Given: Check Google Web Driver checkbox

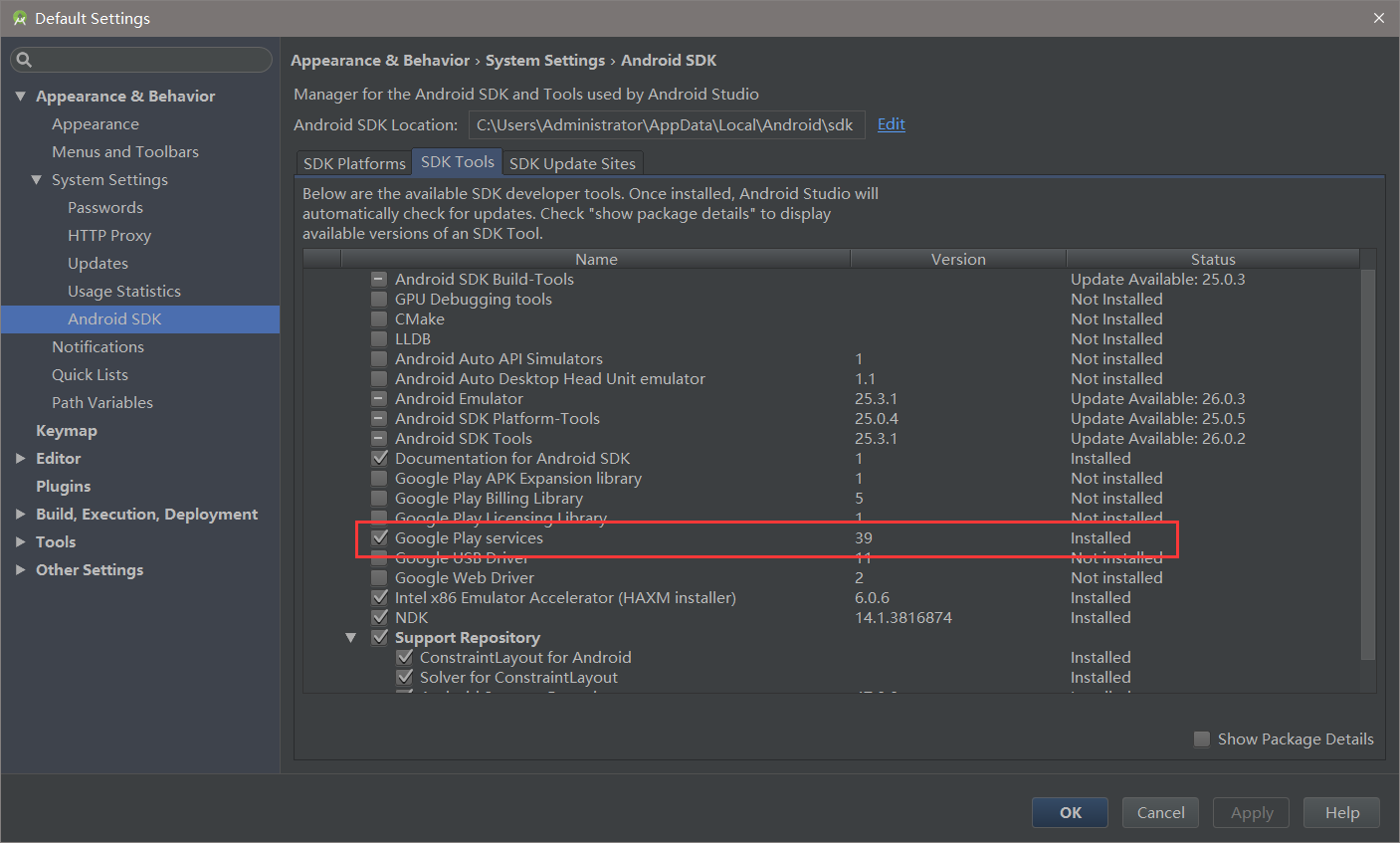Looking at the screenshot, I should [379, 578].
